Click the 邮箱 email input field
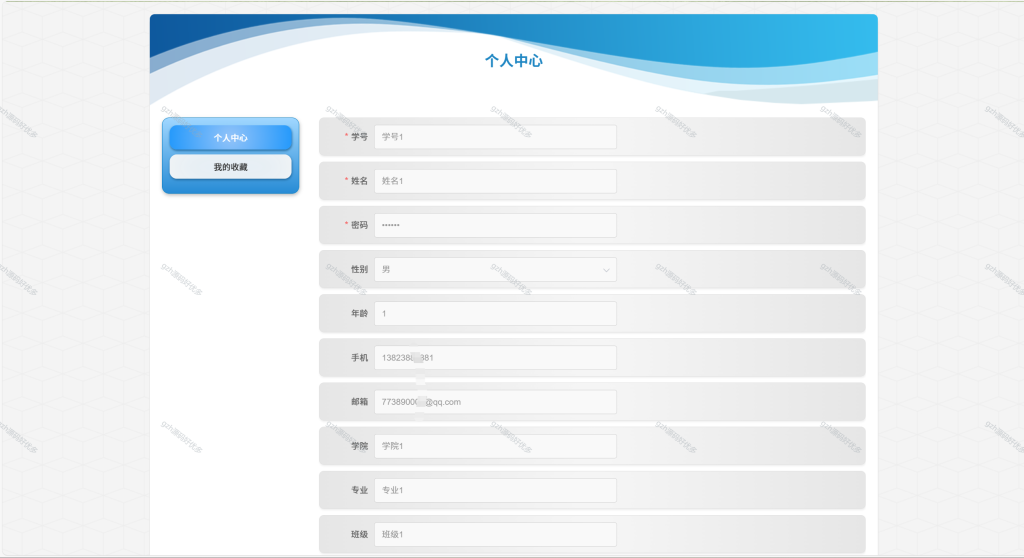This screenshot has height=558, width=1024. pyautogui.click(x=495, y=402)
